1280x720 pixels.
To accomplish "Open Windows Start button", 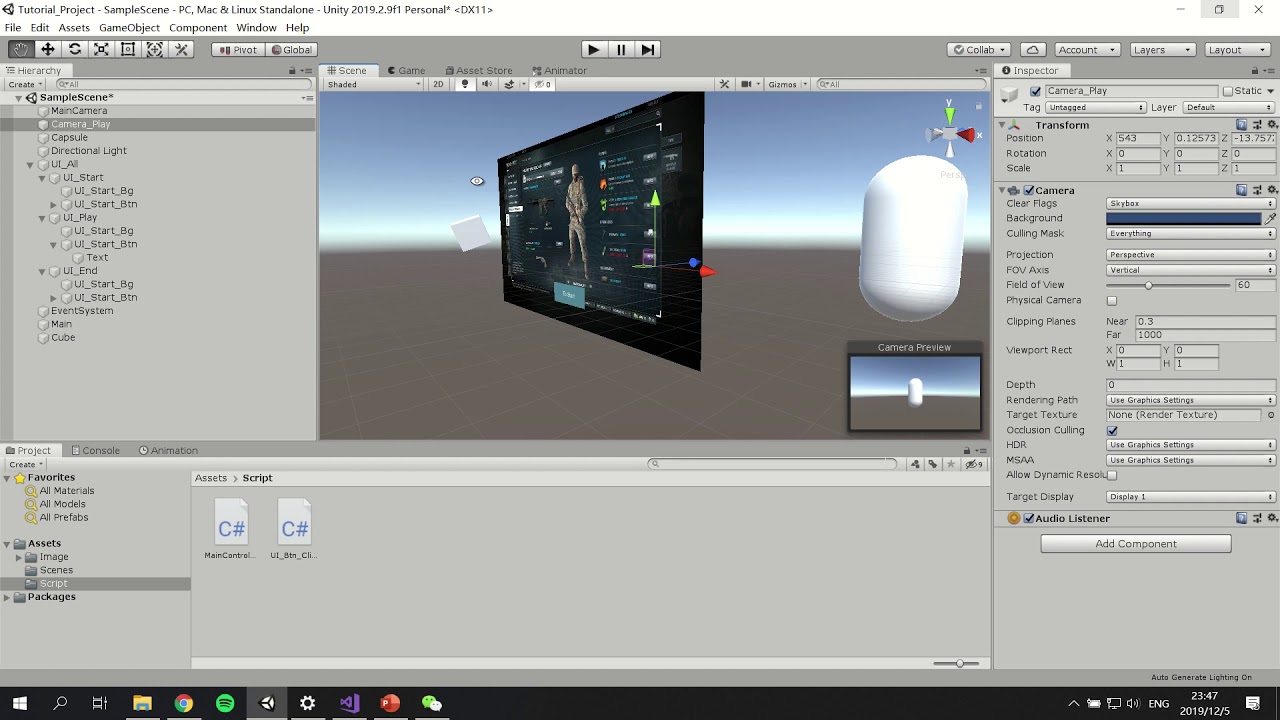I will point(20,703).
